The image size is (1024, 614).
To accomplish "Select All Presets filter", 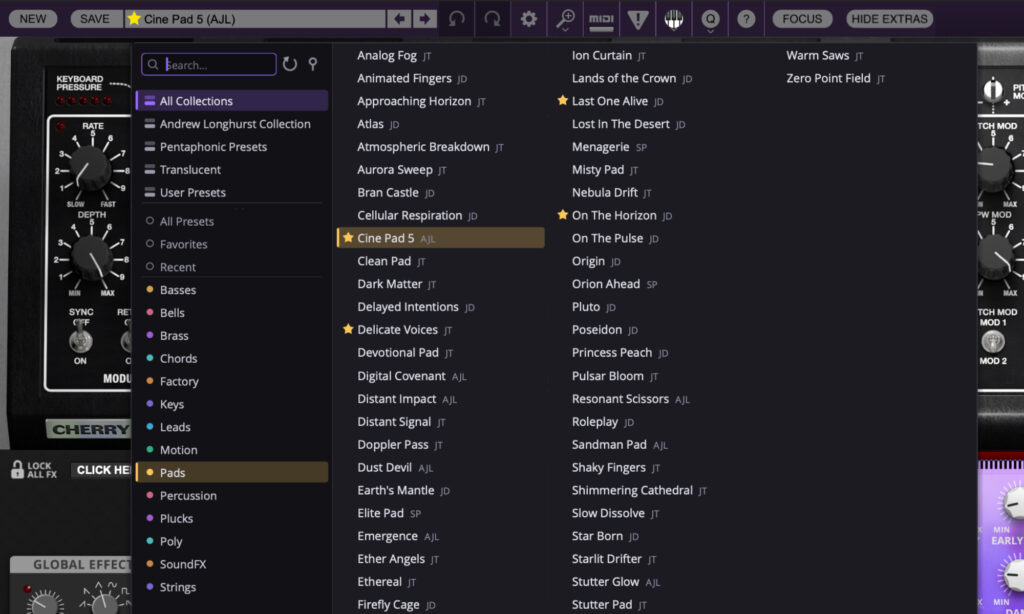I will pyautogui.click(x=187, y=221).
